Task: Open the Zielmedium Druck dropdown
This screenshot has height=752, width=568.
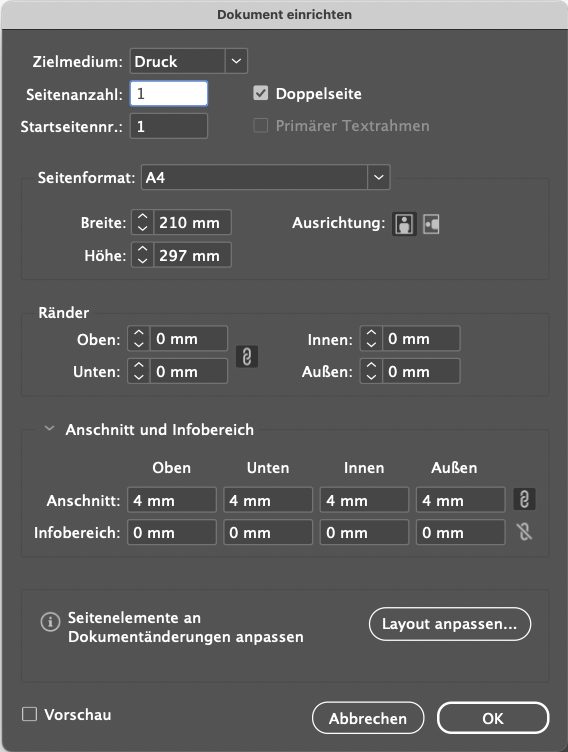Action: pyautogui.click(x=189, y=61)
